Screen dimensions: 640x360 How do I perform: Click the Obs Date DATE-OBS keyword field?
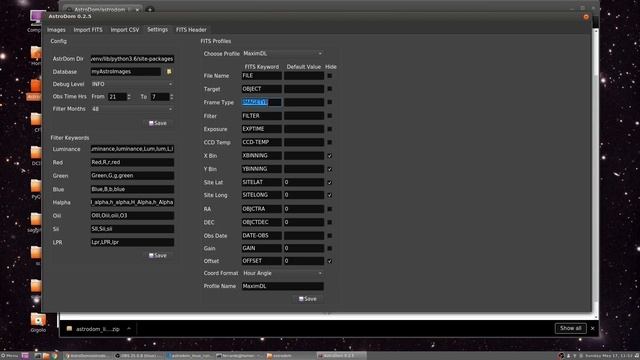click(262, 236)
